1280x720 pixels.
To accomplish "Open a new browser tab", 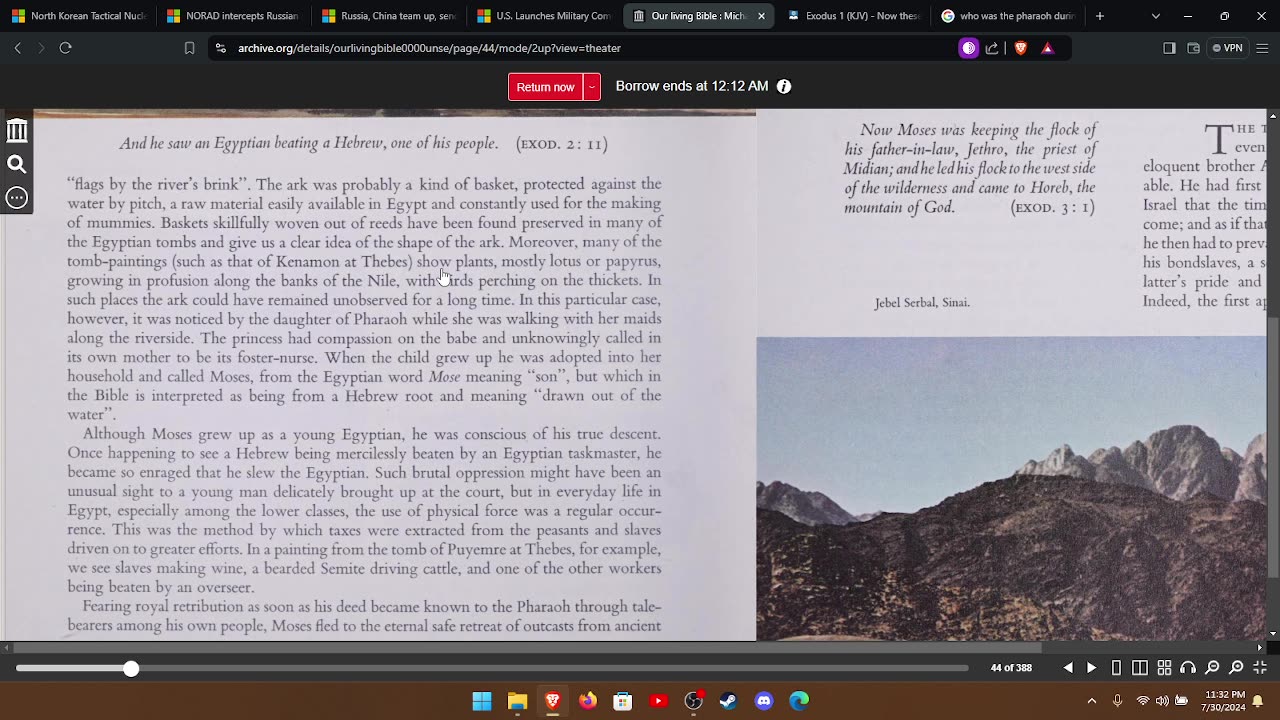I will (1100, 16).
